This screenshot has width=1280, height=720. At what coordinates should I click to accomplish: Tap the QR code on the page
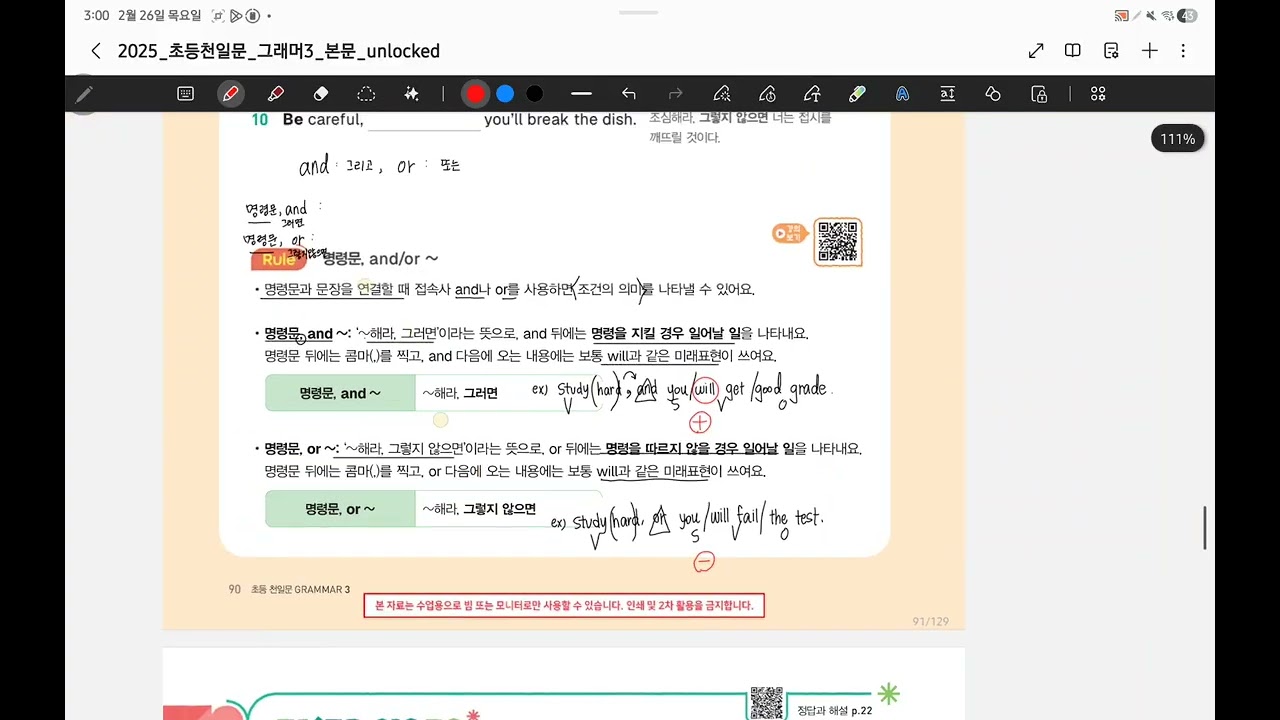[838, 241]
